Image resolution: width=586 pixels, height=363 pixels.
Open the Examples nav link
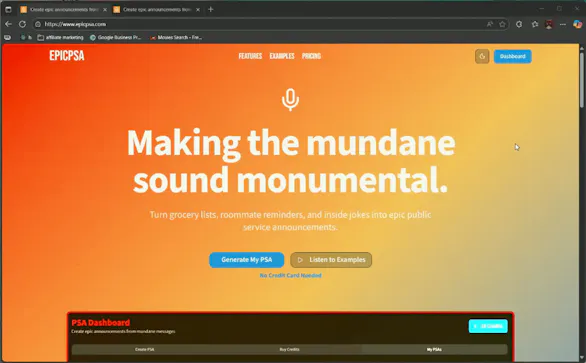point(282,56)
